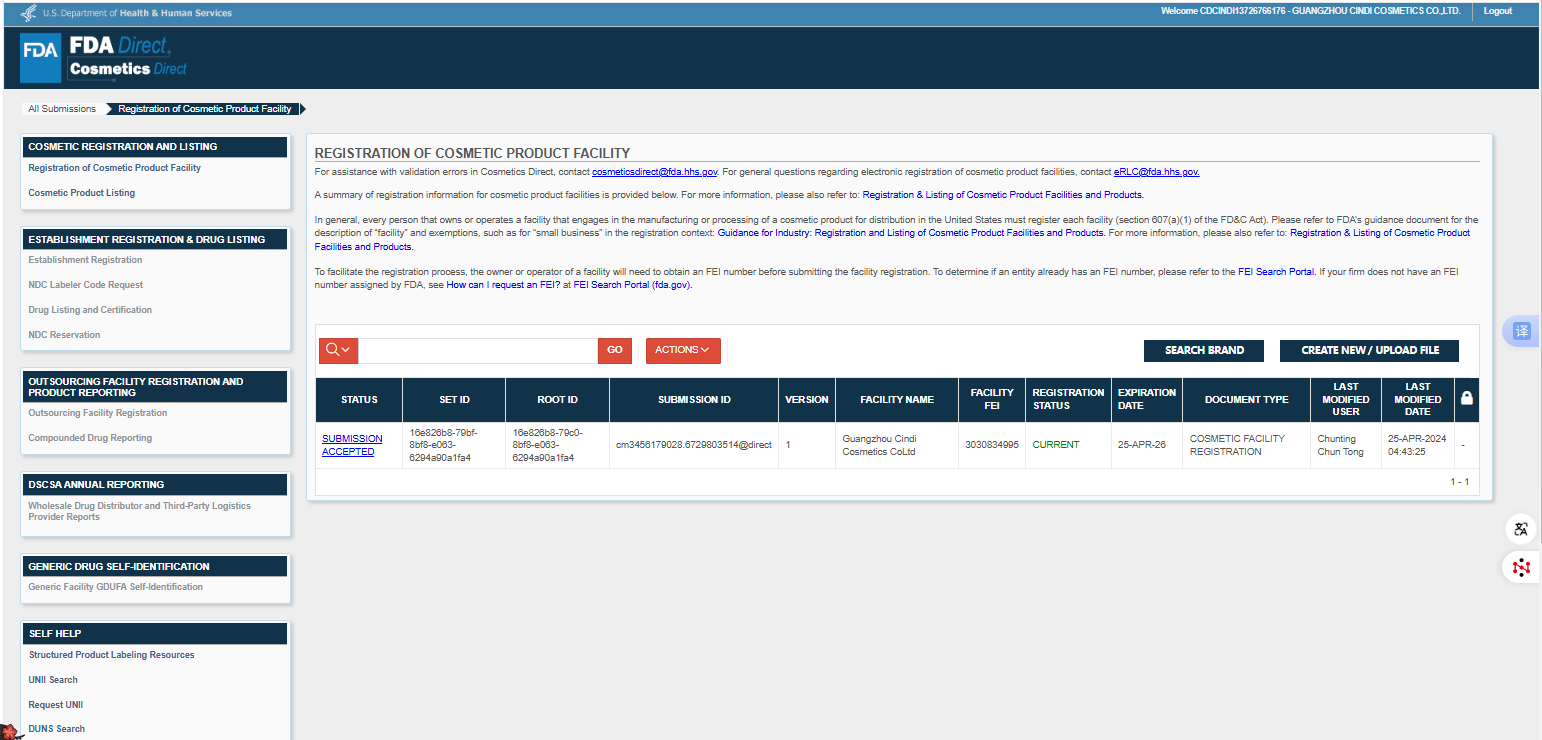This screenshot has height=740, width=1542.
Task: Click the round language translation icon
Action: (1521, 529)
